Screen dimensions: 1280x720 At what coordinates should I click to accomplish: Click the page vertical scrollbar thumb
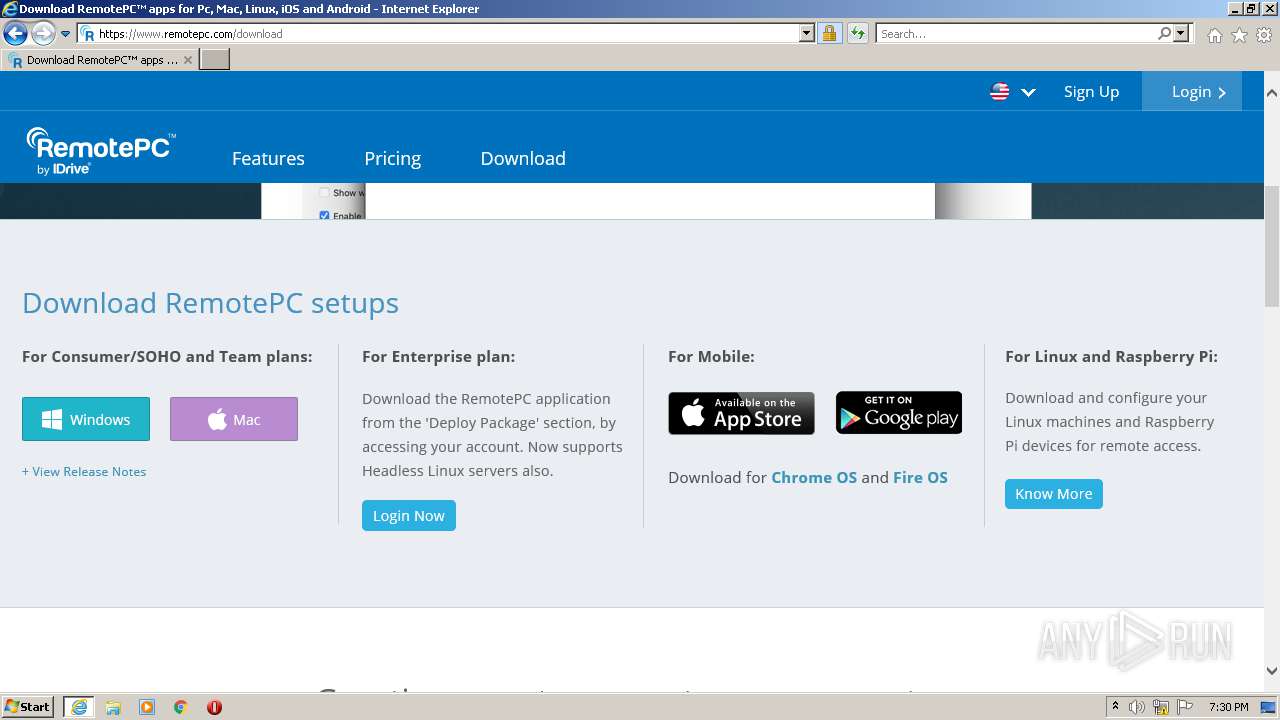(x=1272, y=246)
